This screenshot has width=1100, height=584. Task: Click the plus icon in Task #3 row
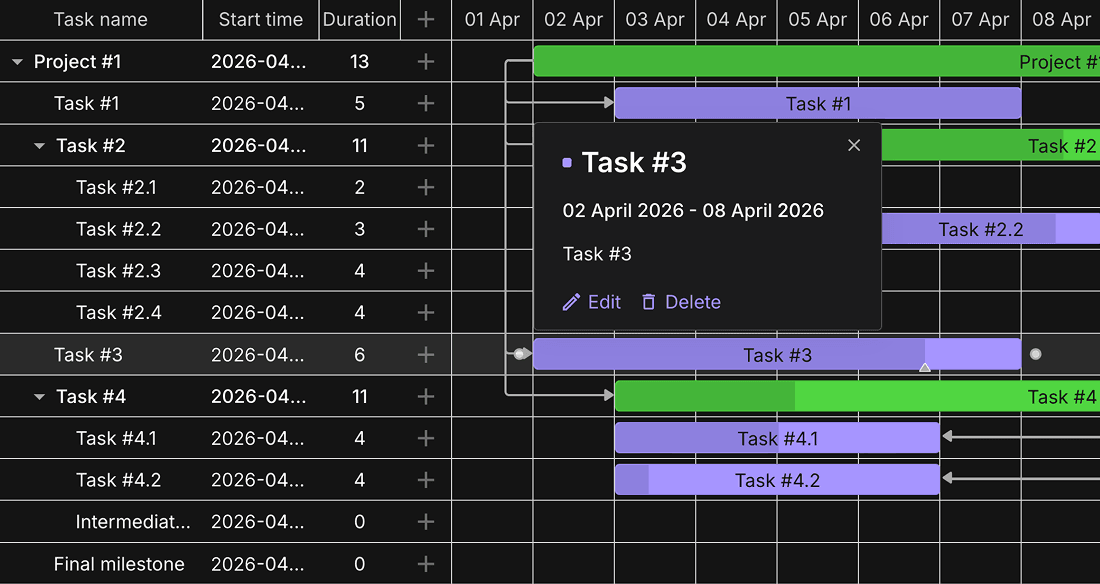pos(426,354)
